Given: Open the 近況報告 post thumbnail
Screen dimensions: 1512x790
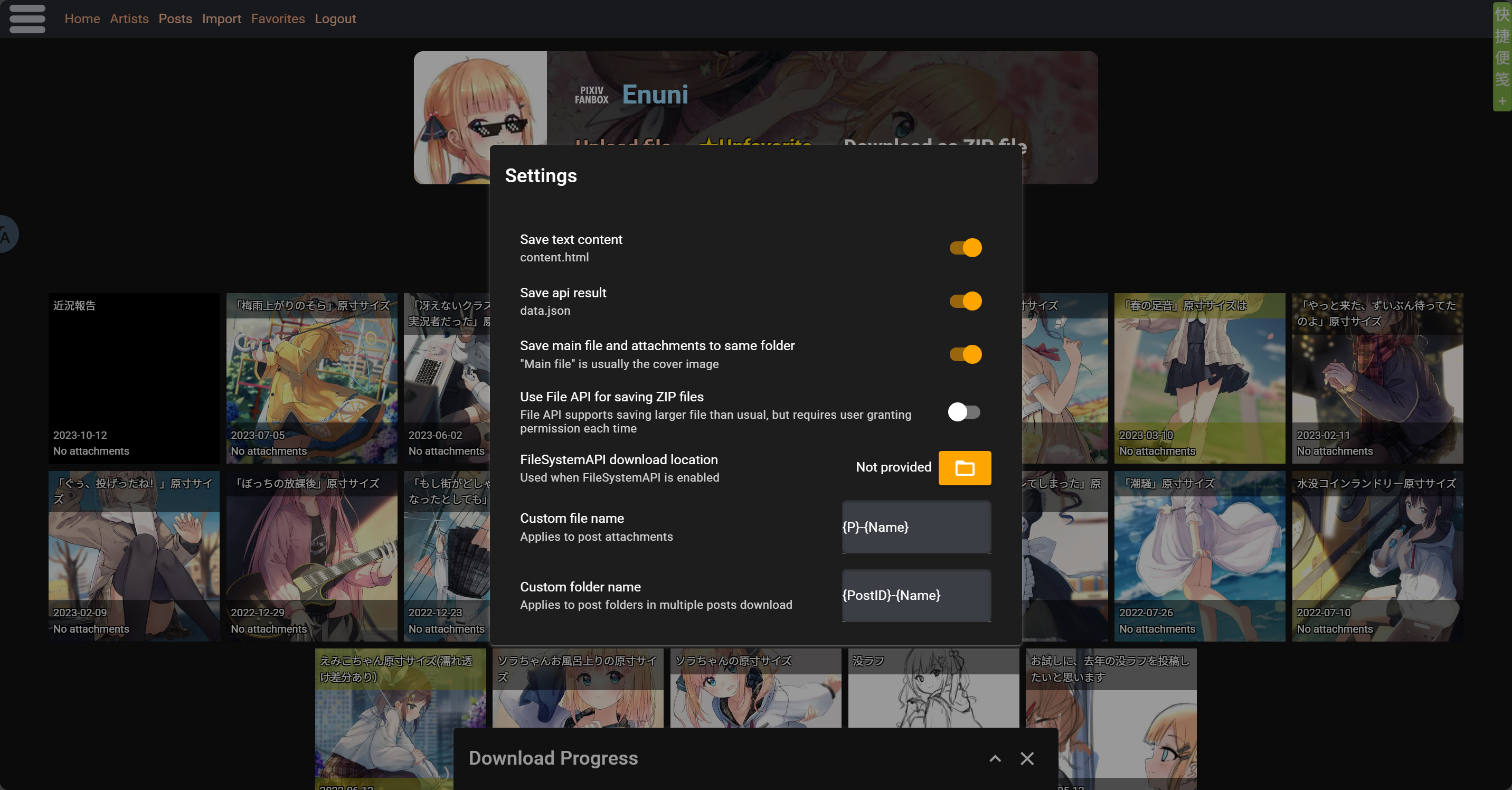Looking at the screenshot, I should click(x=134, y=379).
